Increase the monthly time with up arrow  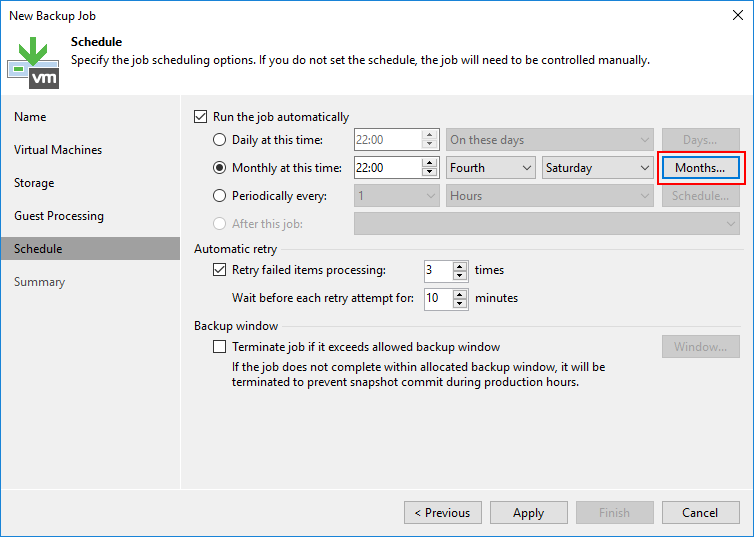tap(430, 163)
